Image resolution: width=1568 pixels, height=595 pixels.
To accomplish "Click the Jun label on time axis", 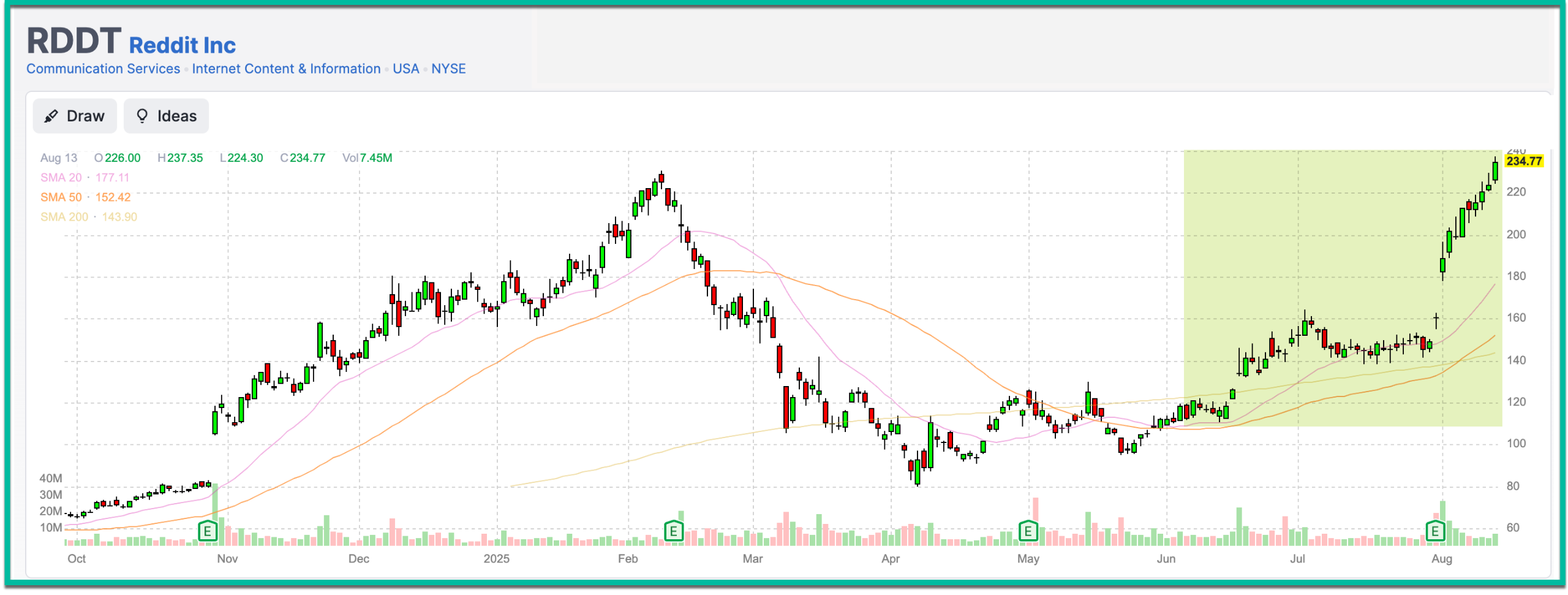I will (x=1166, y=559).
